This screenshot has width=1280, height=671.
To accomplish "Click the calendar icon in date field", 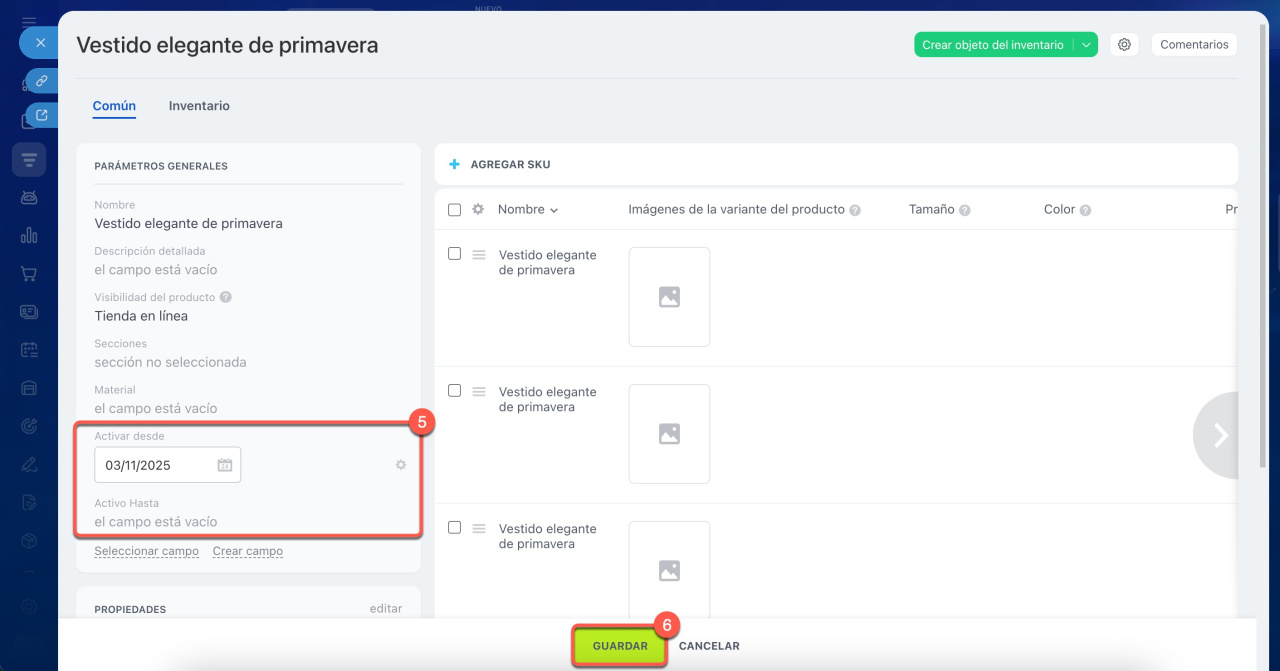I will 225,465.
